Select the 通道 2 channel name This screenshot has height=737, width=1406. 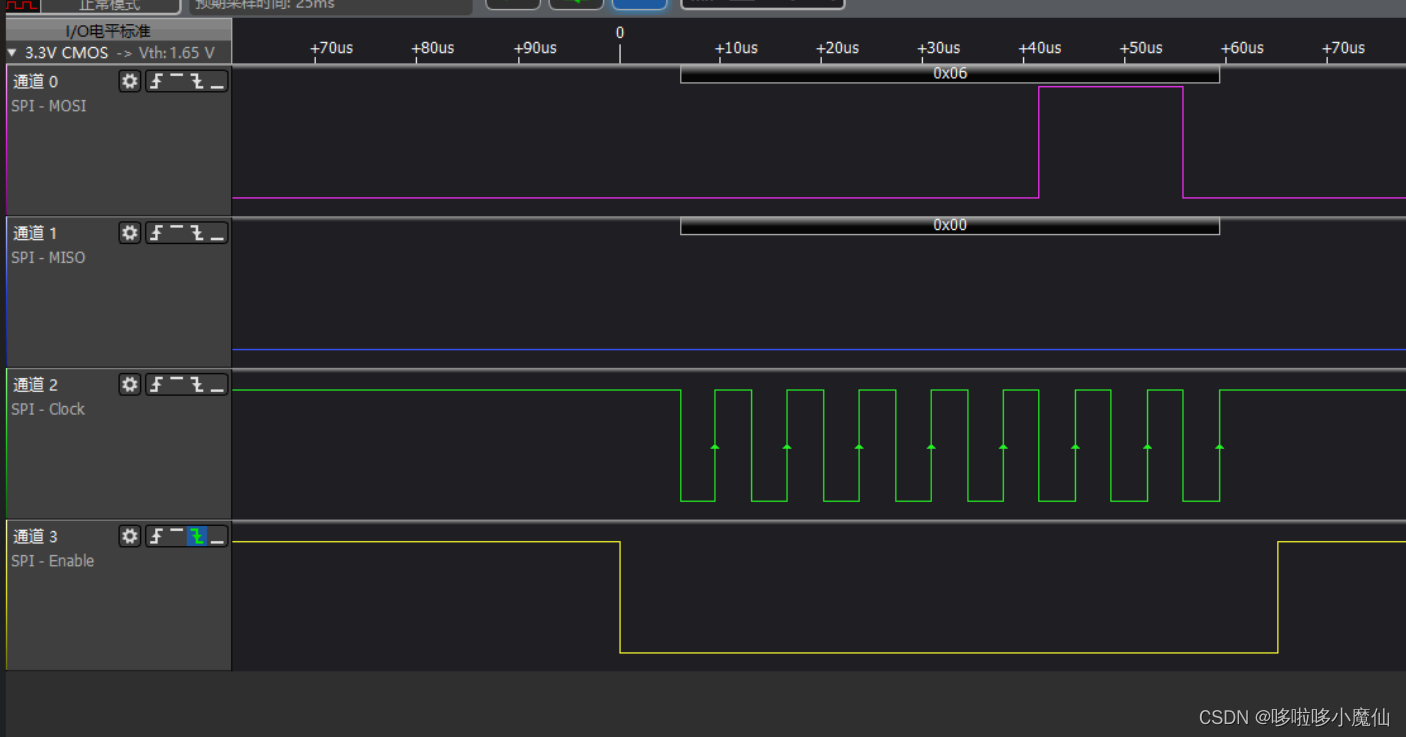click(35, 385)
